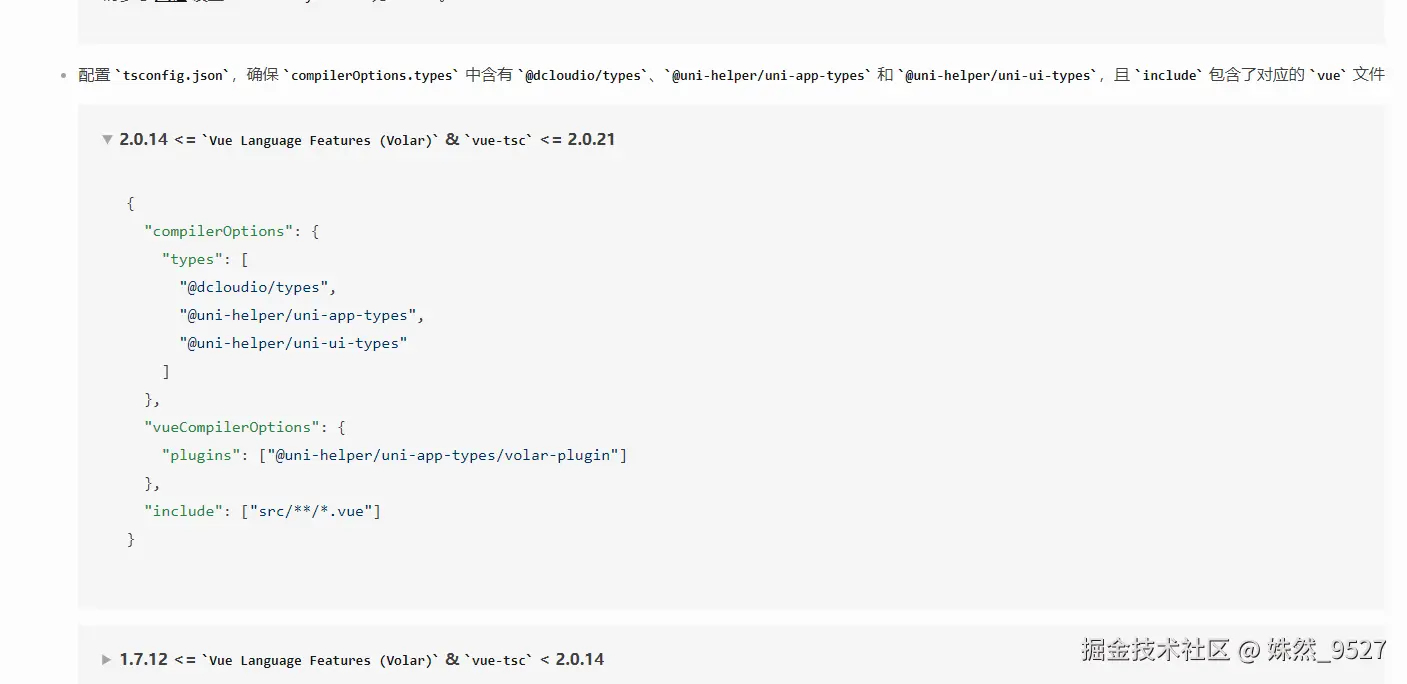
Task: Collapse the 2.0.14 version section triangle
Action: tap(107, 140)
